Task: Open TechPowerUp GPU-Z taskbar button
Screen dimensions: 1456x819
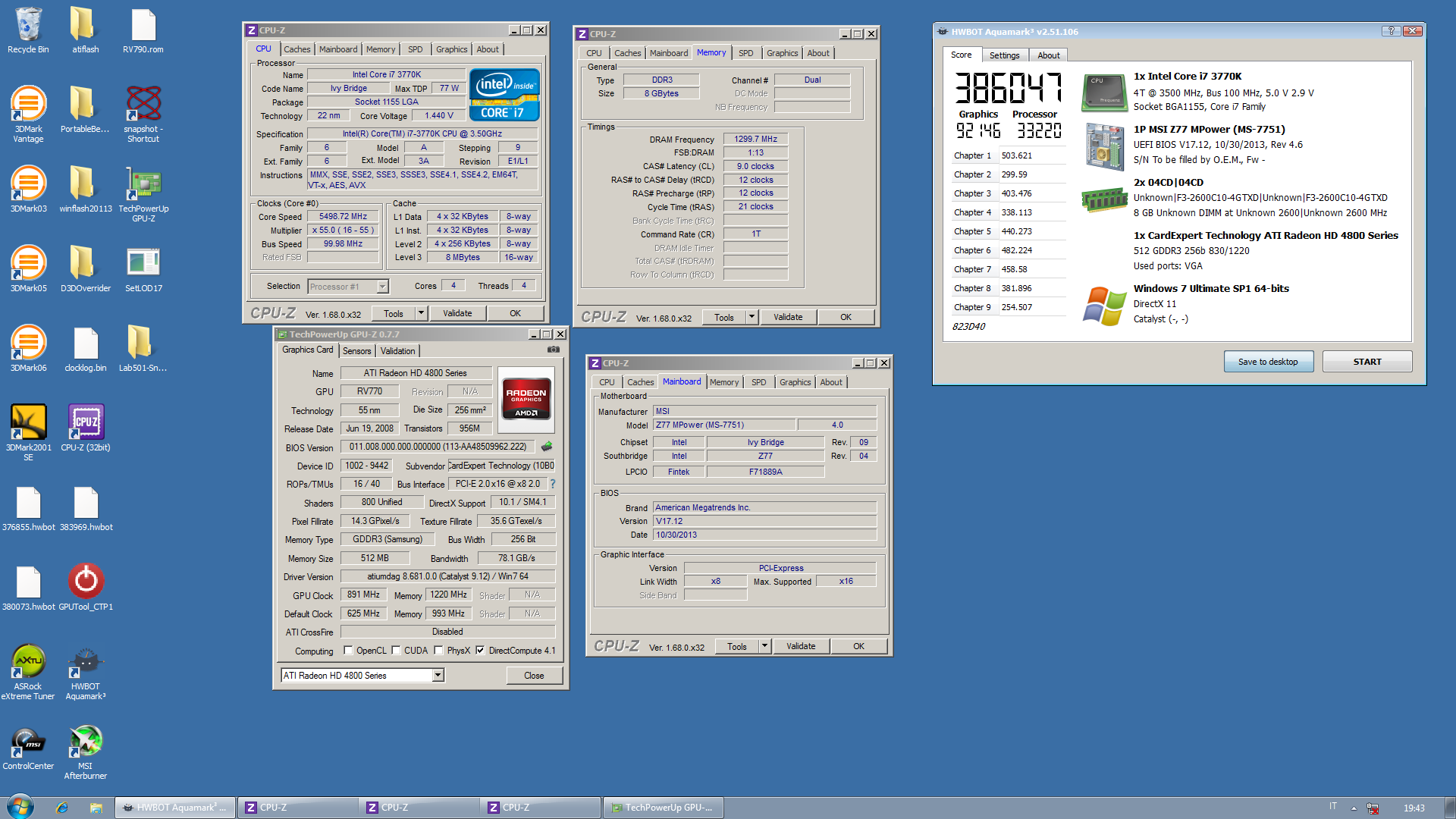Action: click(x=663, y=808)
